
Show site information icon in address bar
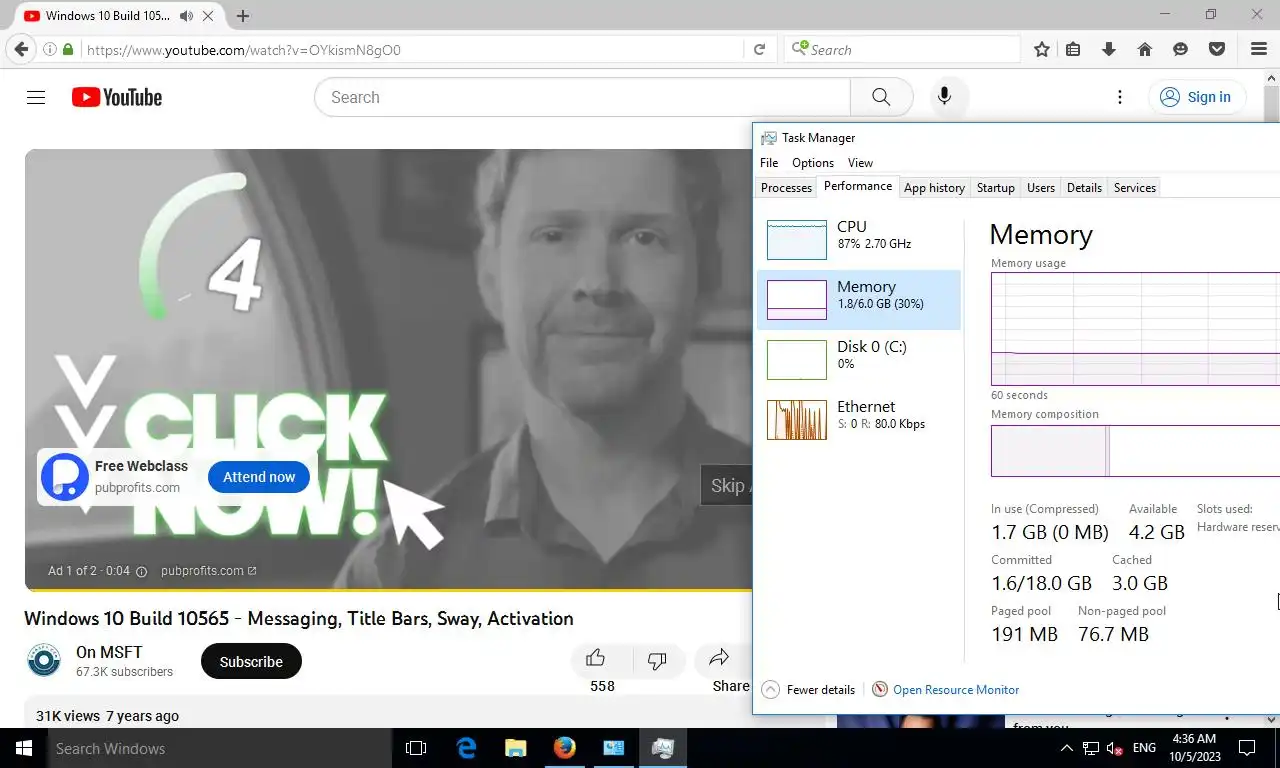tap(50, 49)
